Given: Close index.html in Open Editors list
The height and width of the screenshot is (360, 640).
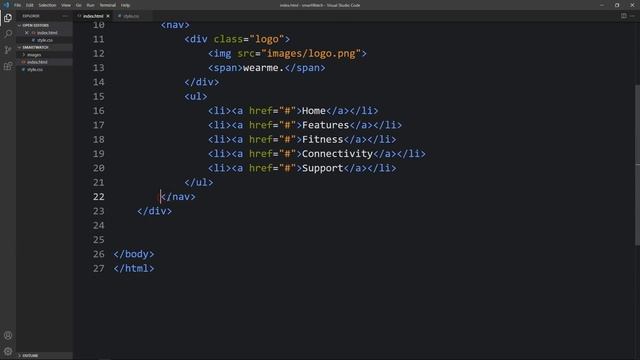Looking at the screenshot, I should (27, 33).
